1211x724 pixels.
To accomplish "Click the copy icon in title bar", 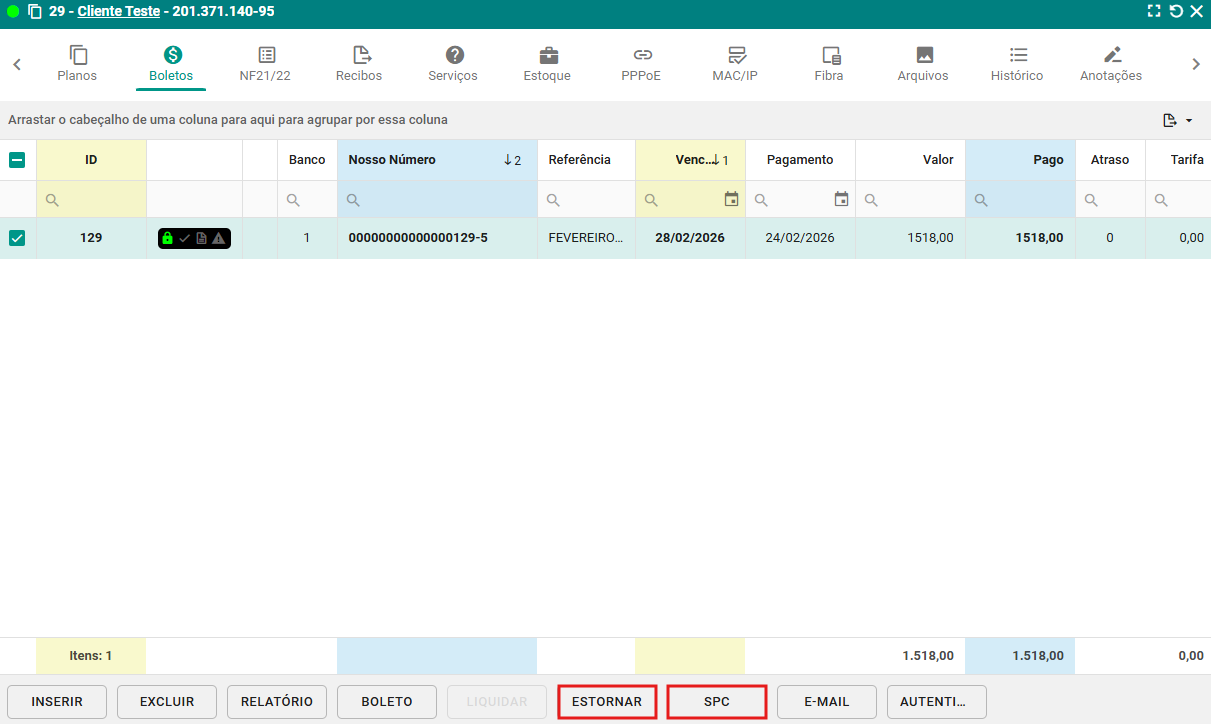I will pyautogui.click(x=35, y=12).
